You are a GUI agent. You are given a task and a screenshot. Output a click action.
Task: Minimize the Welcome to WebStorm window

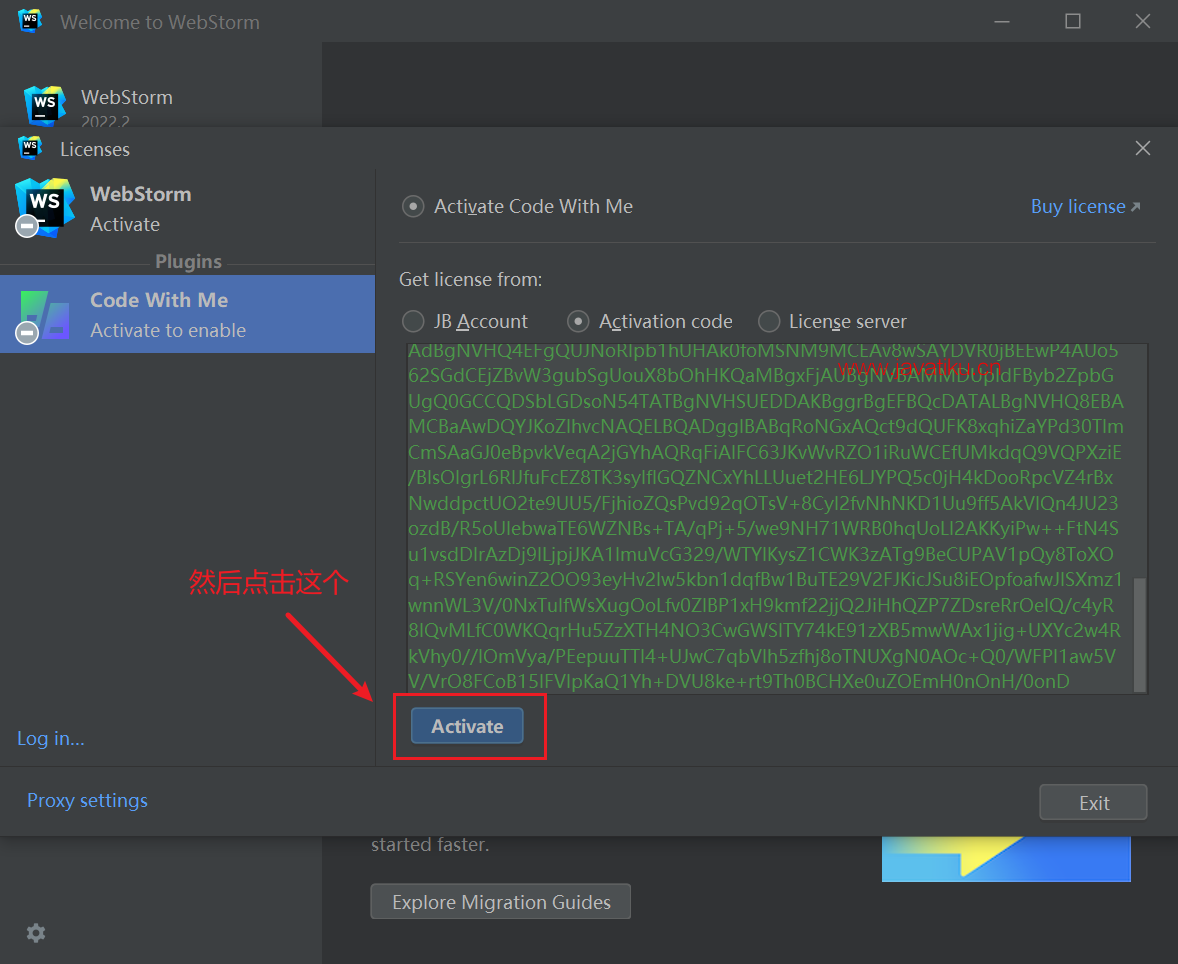(1002, 22)
